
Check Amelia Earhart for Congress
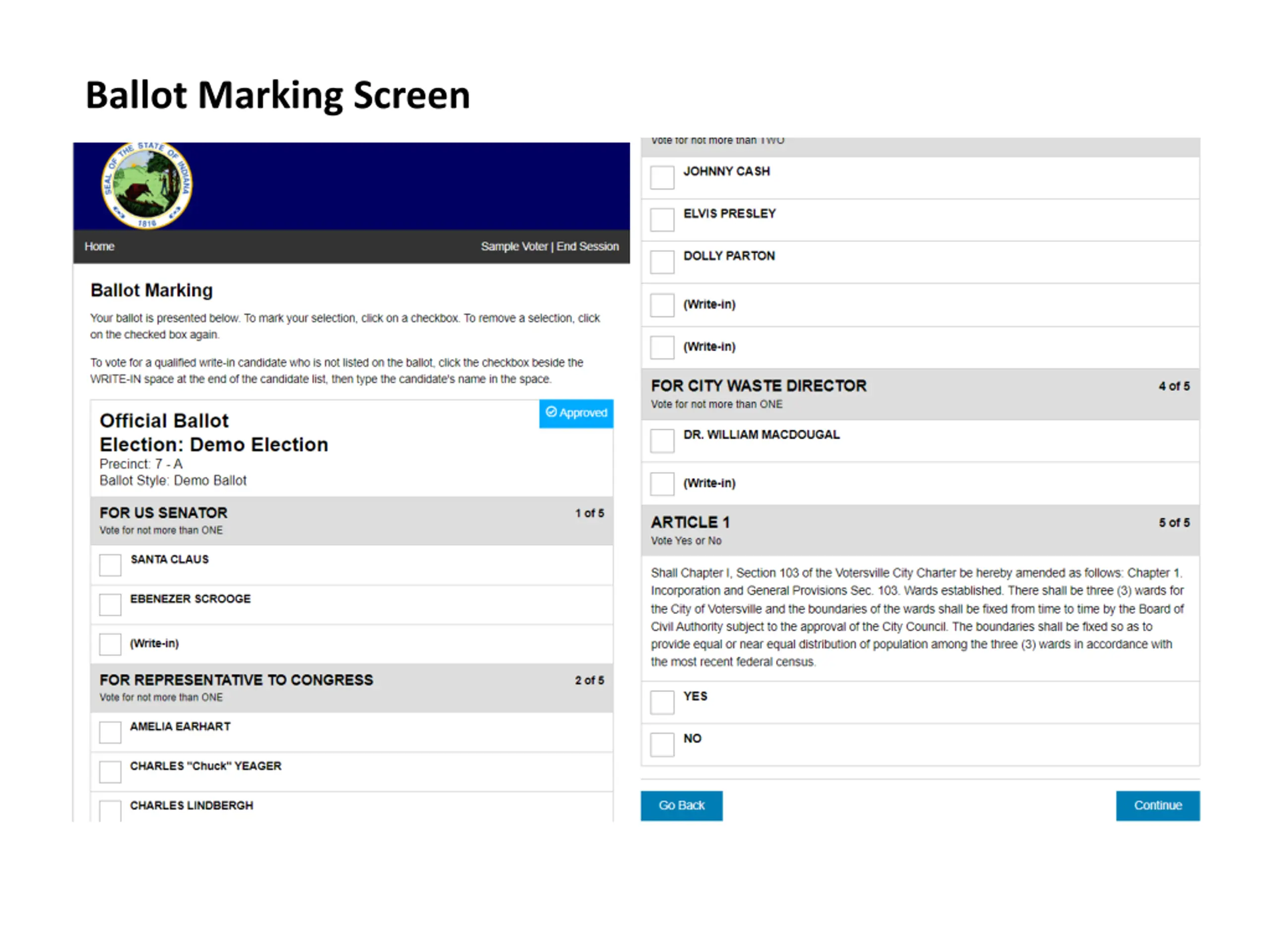click(110, 732)
